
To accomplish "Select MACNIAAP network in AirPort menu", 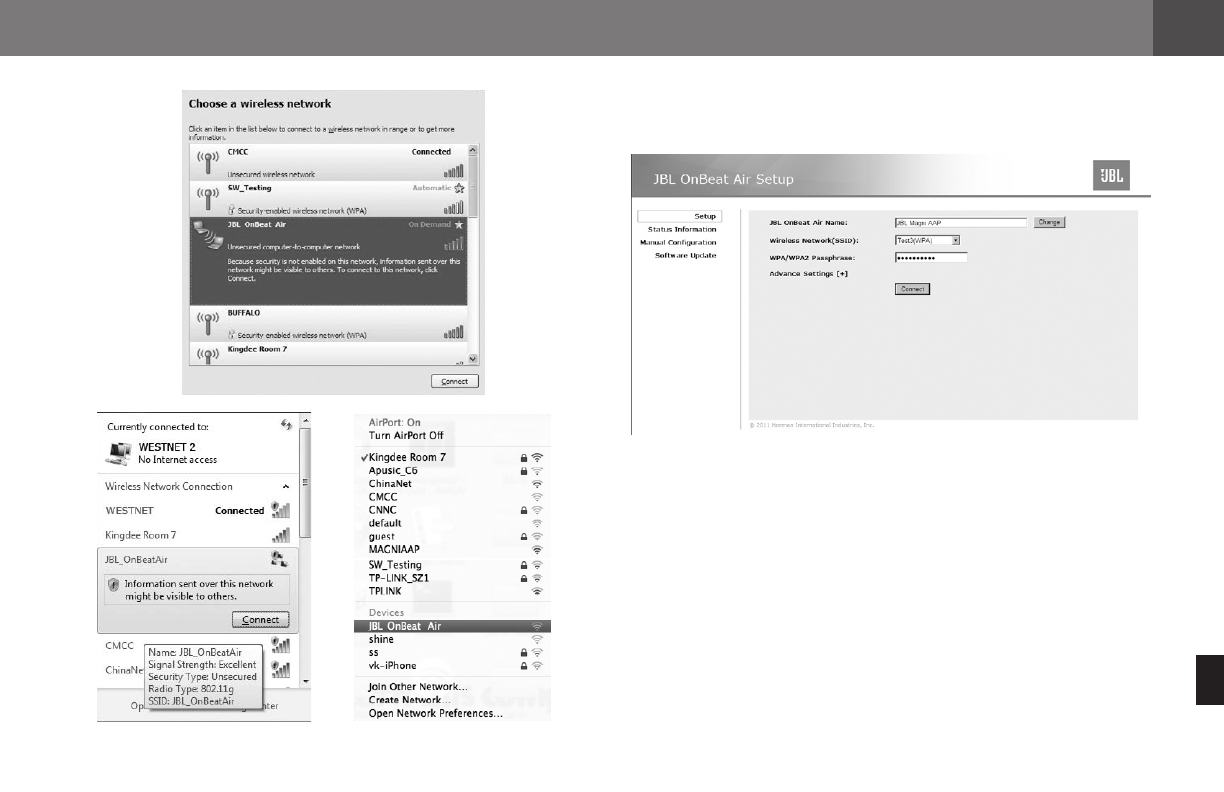I will pos(453,550).
